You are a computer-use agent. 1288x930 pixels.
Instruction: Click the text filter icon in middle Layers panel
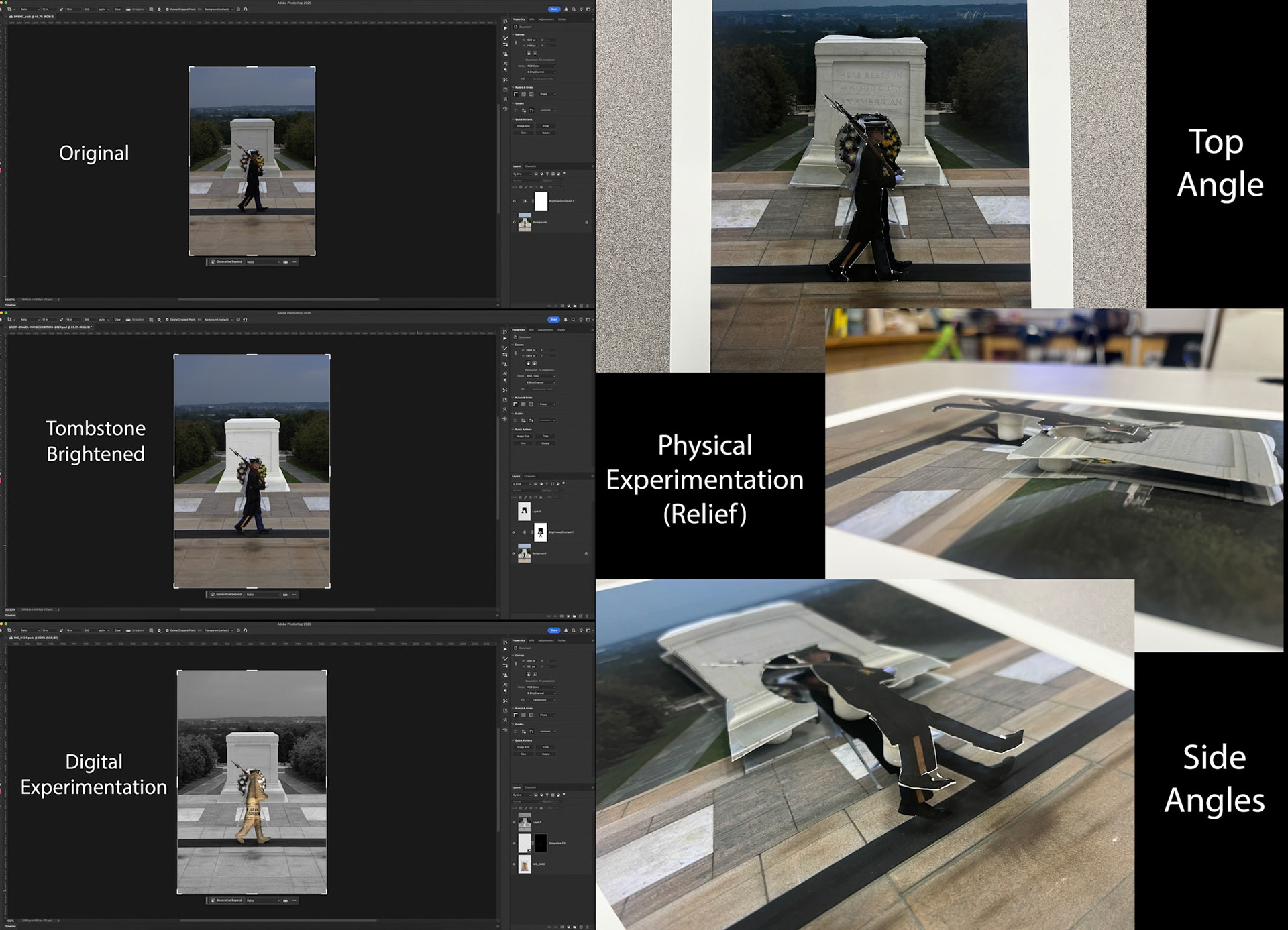pos(547,483)
